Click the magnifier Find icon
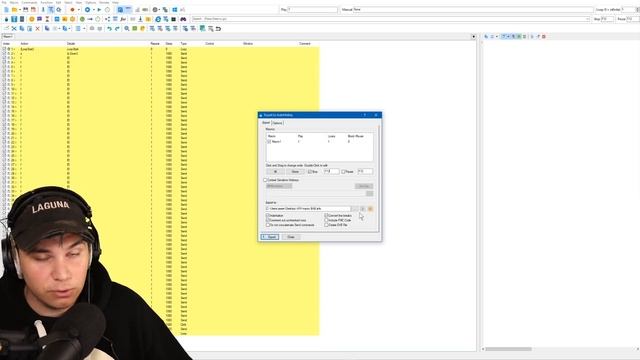Image resolution: width=640 pixels, height=360 pixels. click(x=127, y=29)
